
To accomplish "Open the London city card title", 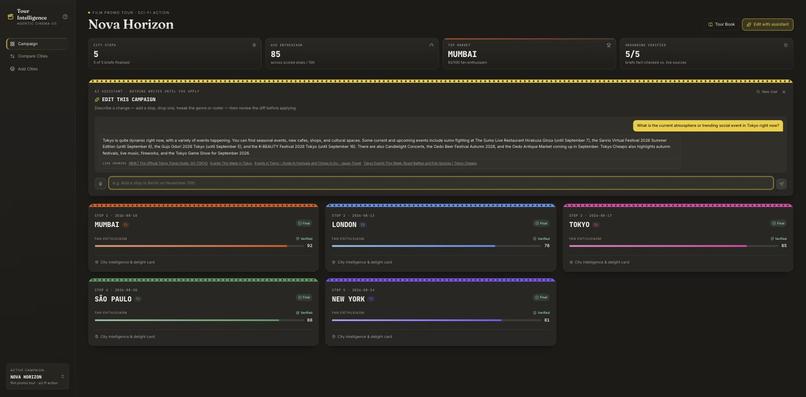I will pyautogui.click(x=344, y=225).
